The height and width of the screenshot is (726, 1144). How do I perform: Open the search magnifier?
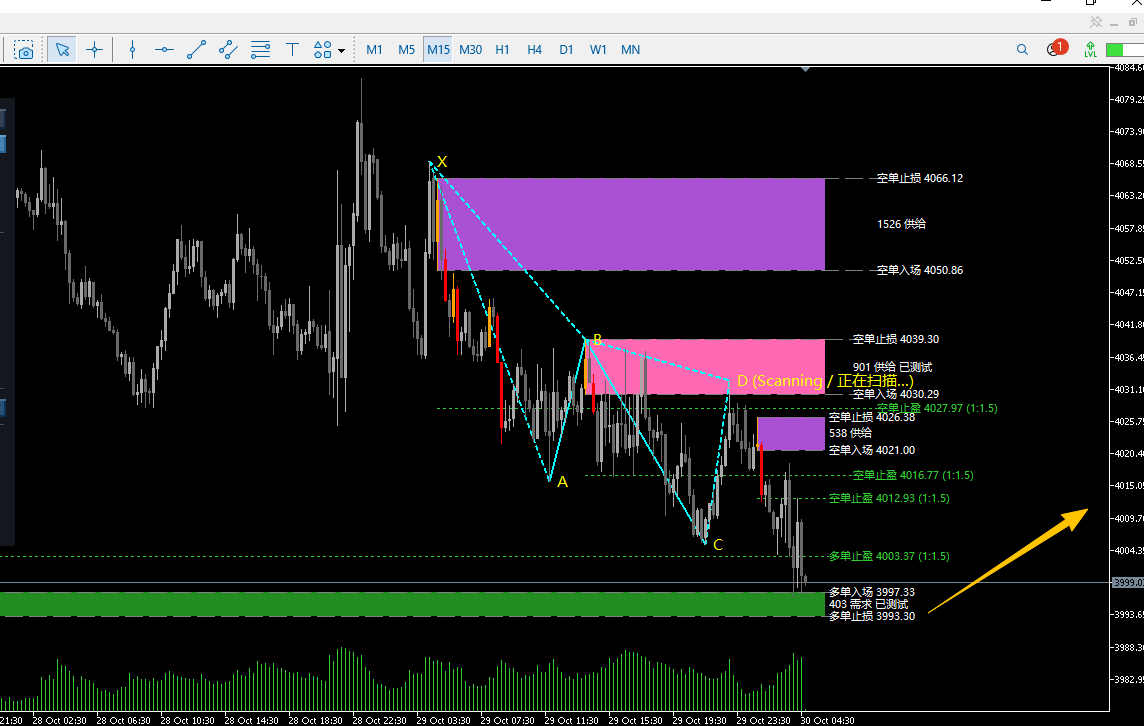tap(1022, 50)
